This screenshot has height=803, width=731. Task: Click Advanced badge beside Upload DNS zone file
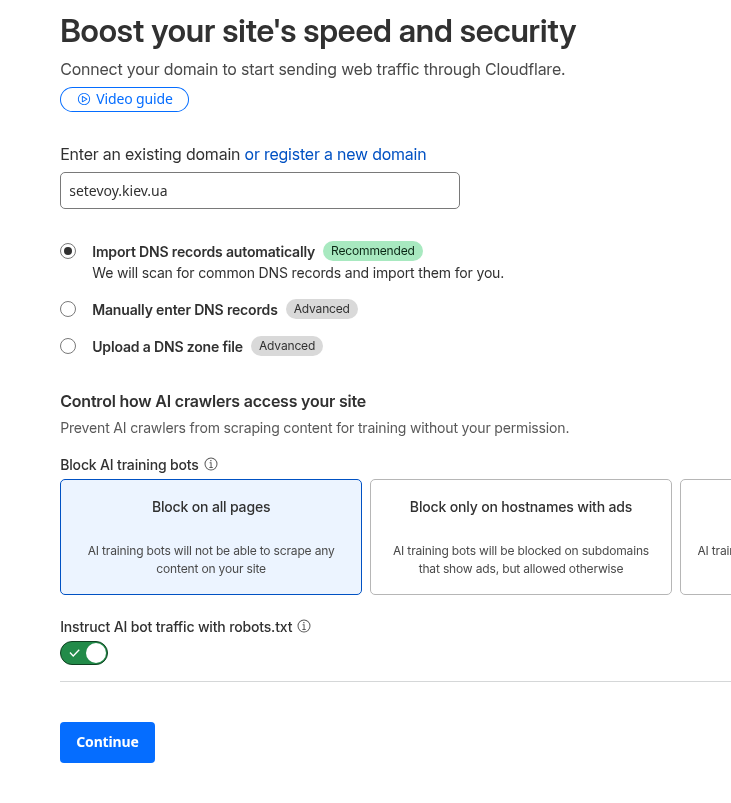coord(287,346)
